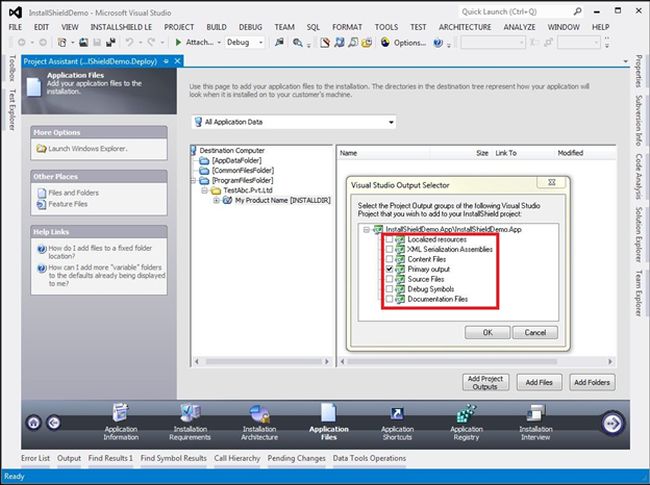Viewport: 650px width, 485px height.
Task: Close the Visual Studio Output Selector dialog
Action: pos(551,182)
